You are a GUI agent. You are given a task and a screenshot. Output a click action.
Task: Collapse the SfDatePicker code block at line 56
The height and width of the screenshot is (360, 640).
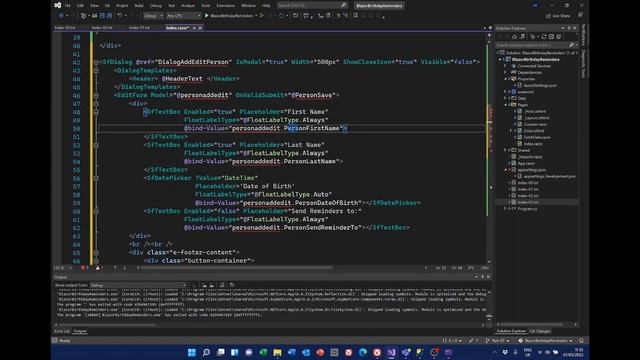[x=96, y=178]
